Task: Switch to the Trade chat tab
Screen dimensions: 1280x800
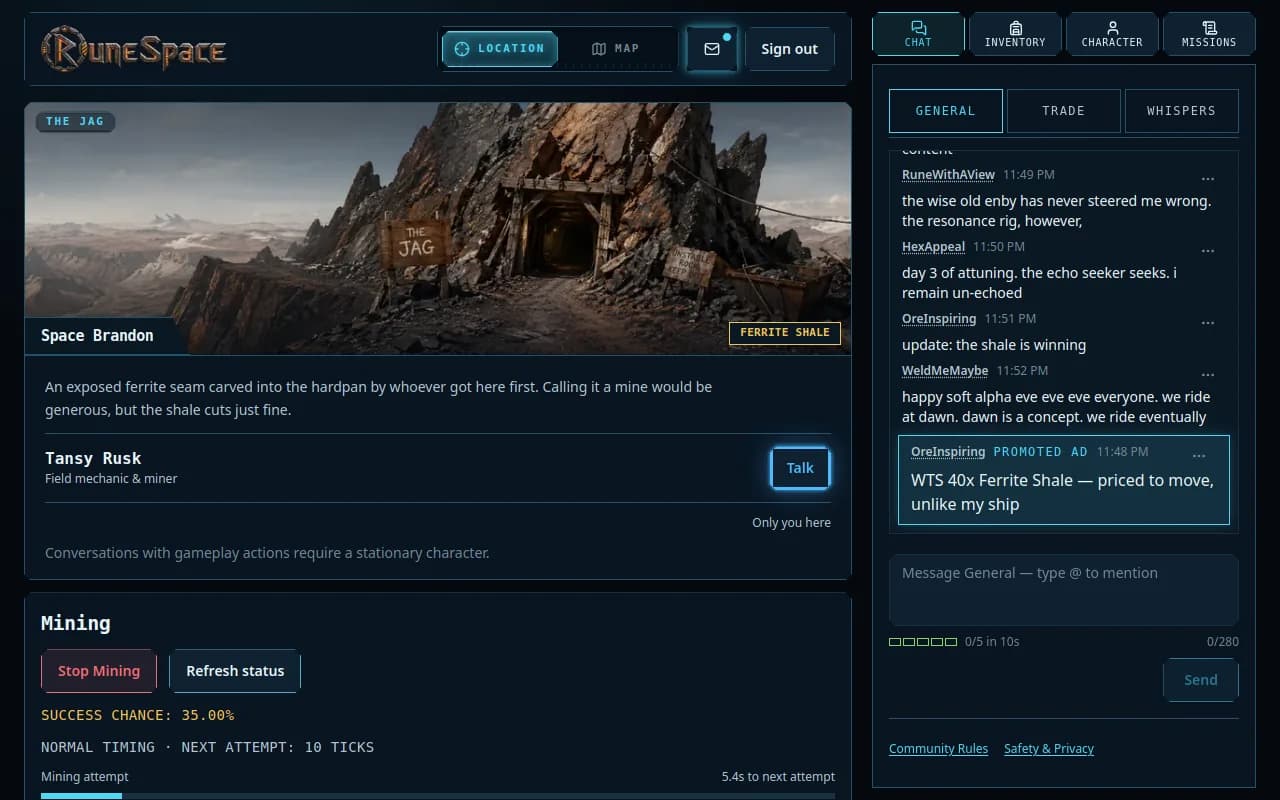Action: 1063,111
